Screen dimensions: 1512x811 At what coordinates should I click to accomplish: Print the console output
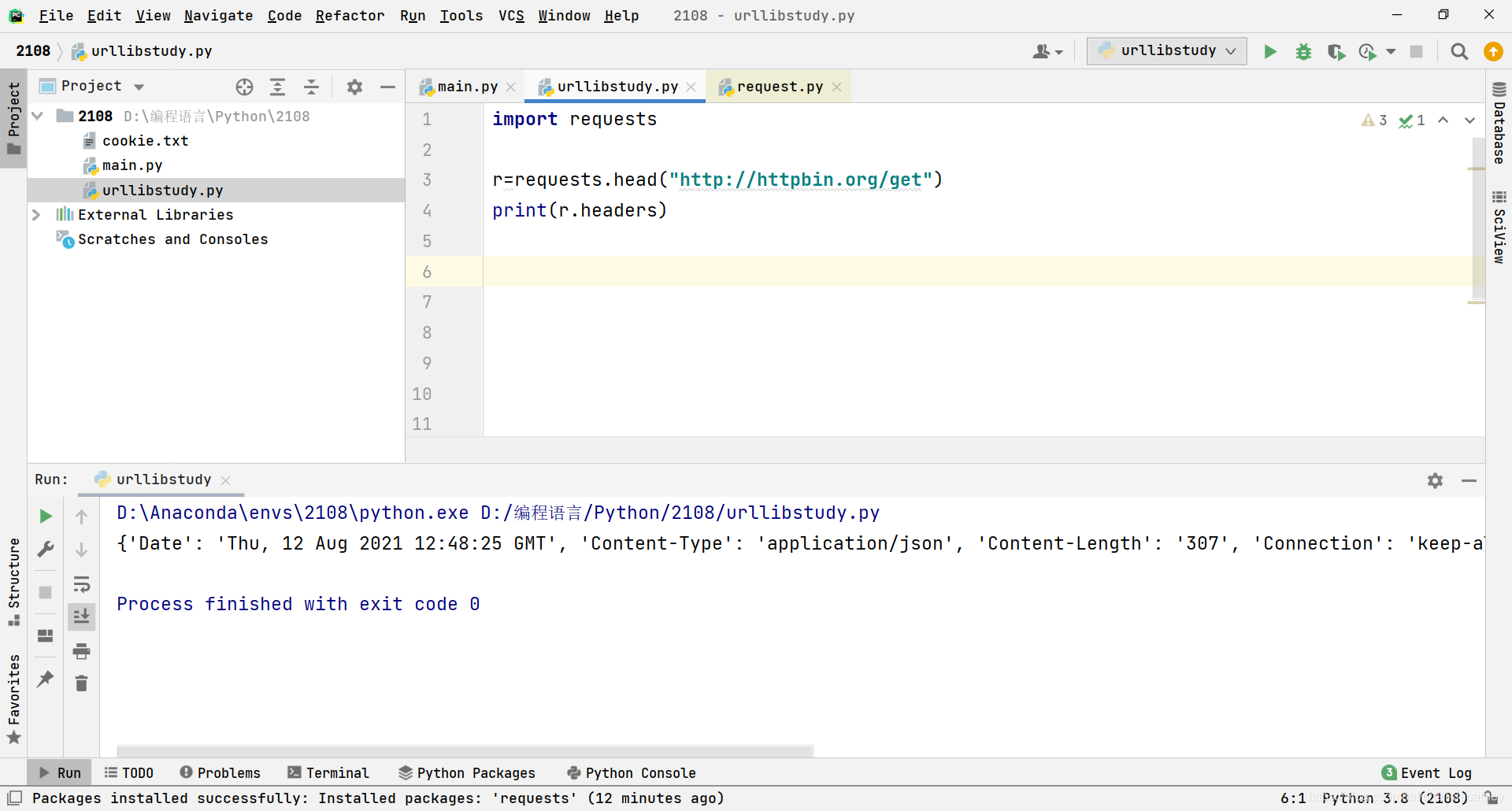(81, 651)
